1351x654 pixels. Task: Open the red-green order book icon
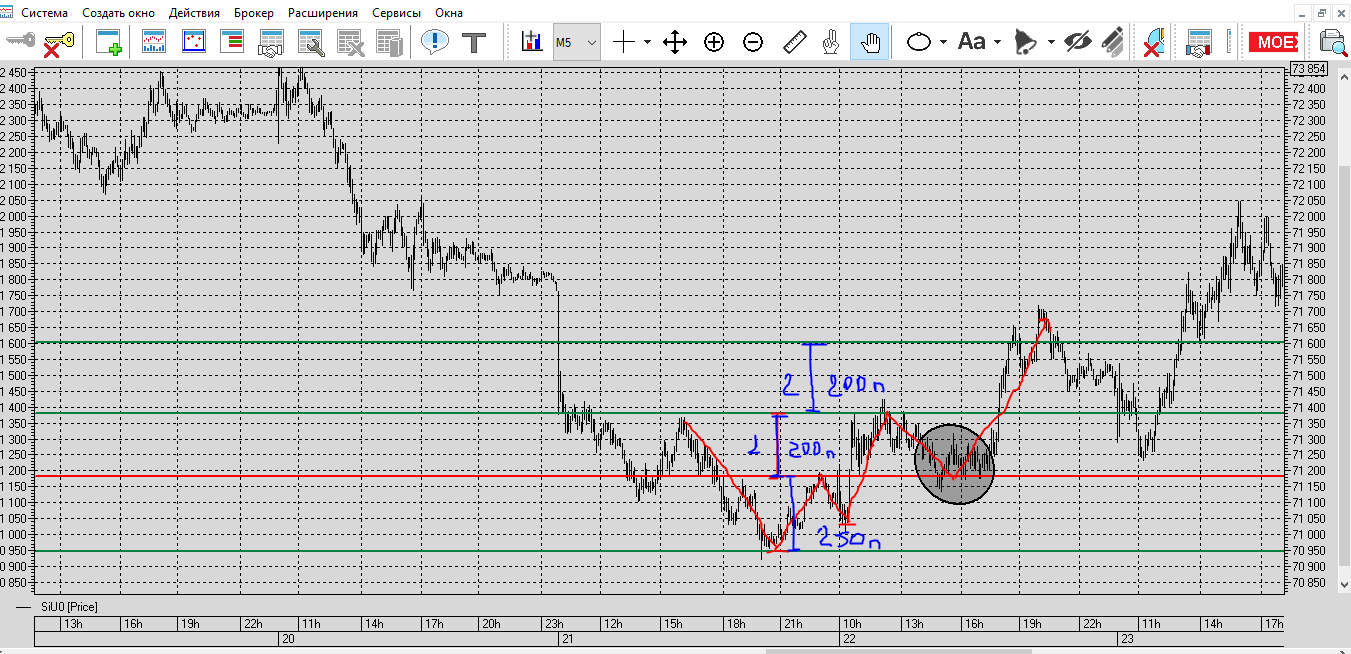point(232,42)
